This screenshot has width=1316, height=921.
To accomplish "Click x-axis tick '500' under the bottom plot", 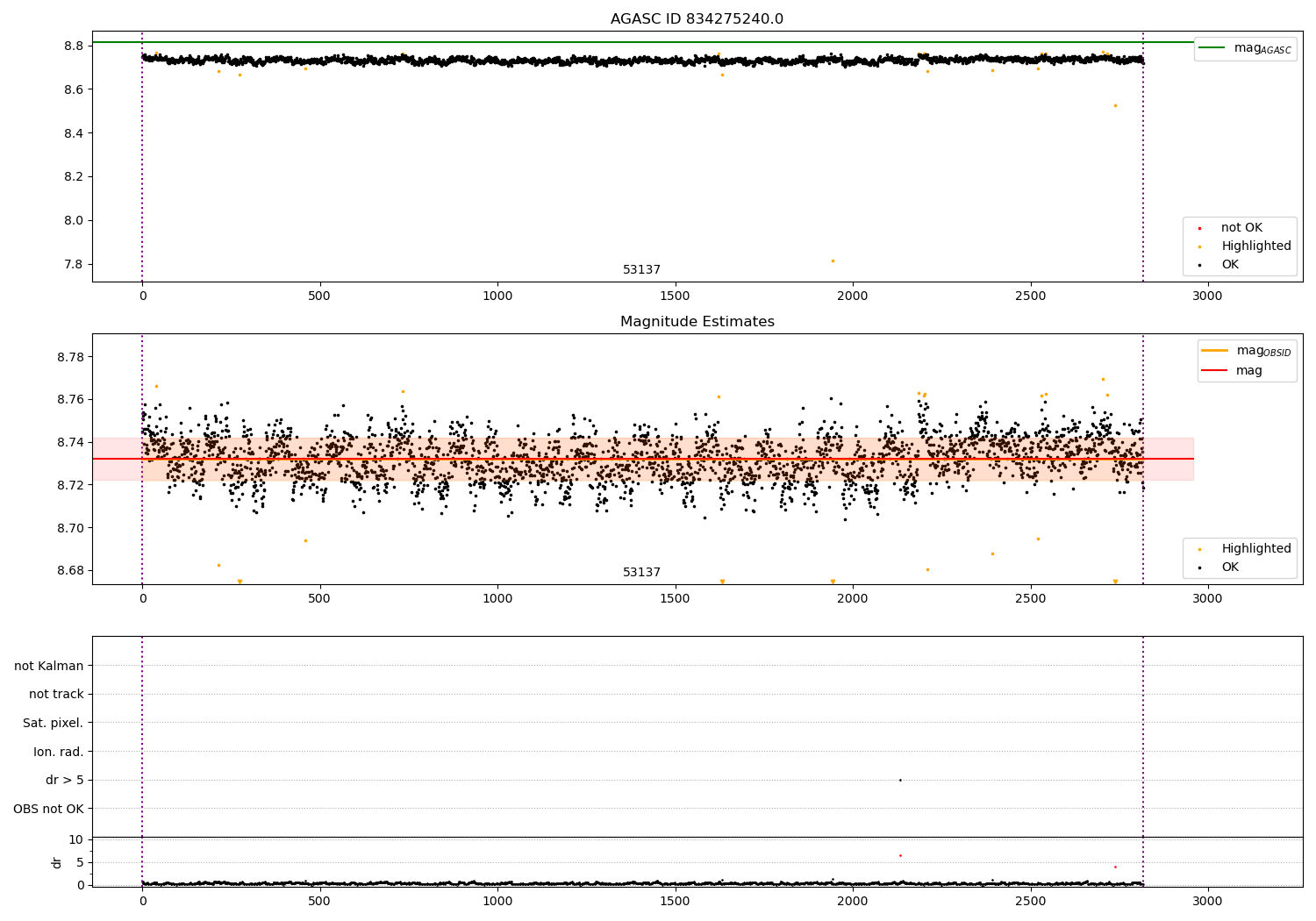I will (x=319, y=901).
